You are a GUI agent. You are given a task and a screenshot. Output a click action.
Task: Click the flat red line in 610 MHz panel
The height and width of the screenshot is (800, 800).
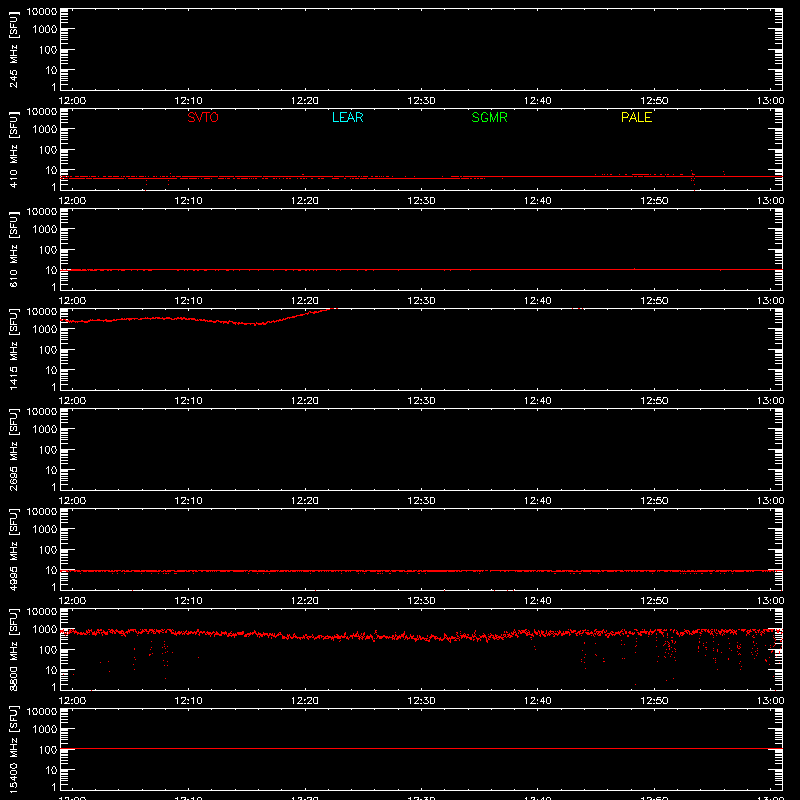[421, 269]
